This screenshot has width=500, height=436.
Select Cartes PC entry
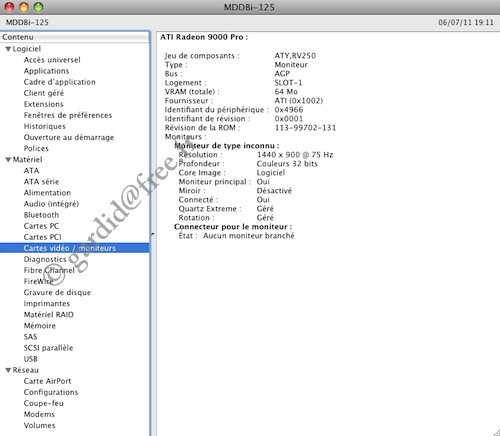click(41, 226)
